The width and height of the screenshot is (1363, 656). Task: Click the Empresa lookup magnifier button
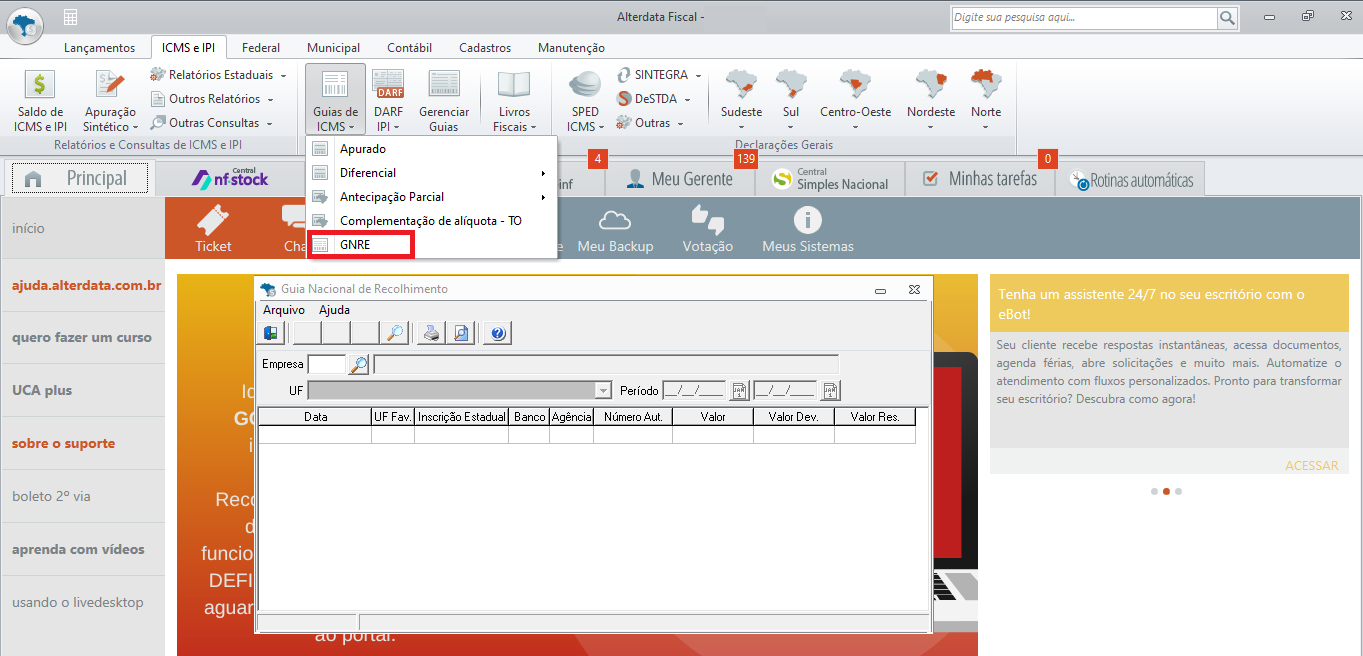pyautogui.click(x=359, y=365)
